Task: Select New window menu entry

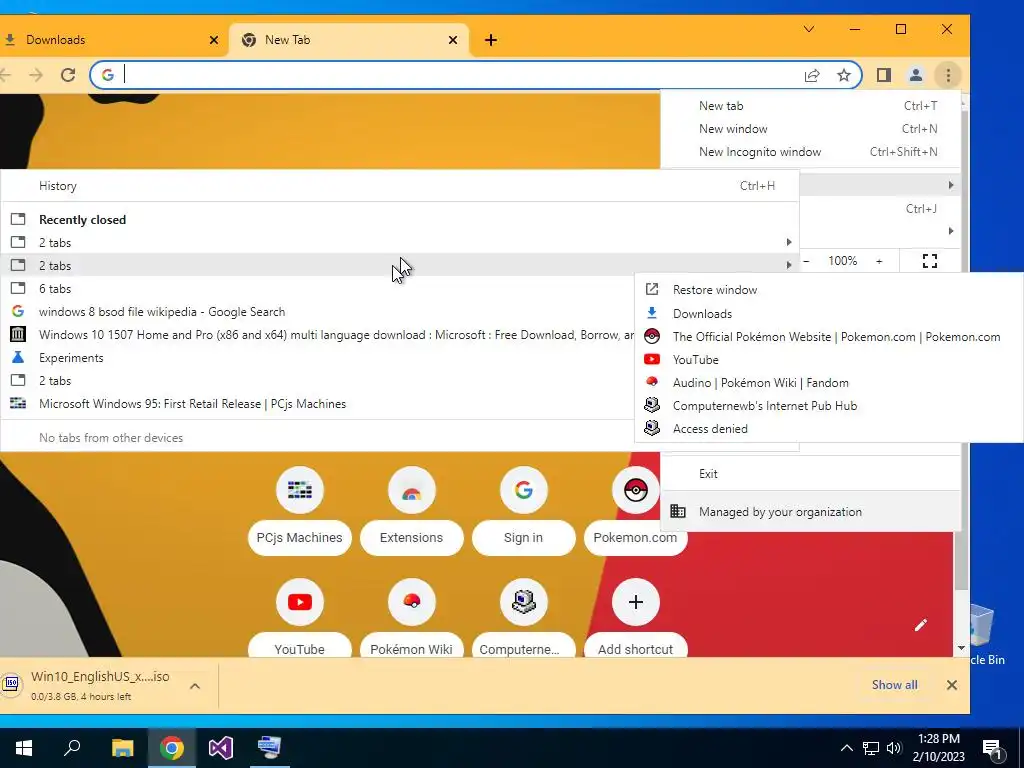Action: pyautogui.click(x=810, y=129)
